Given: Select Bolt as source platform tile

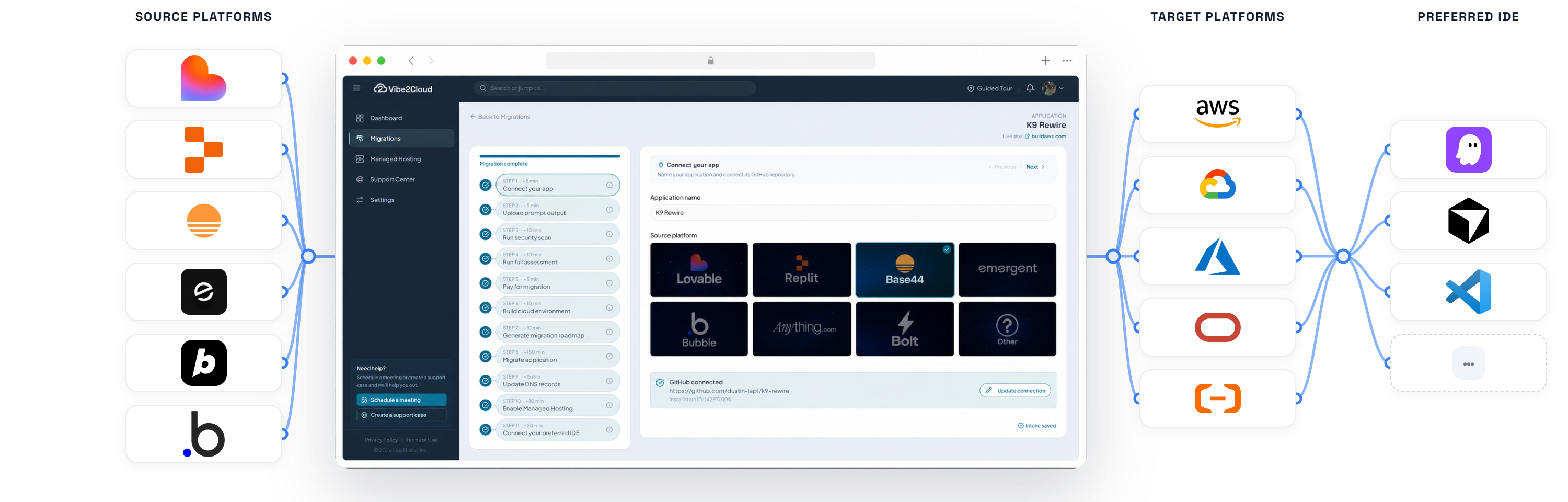Looking at the screenshot, I should click(x=905, y=329).
